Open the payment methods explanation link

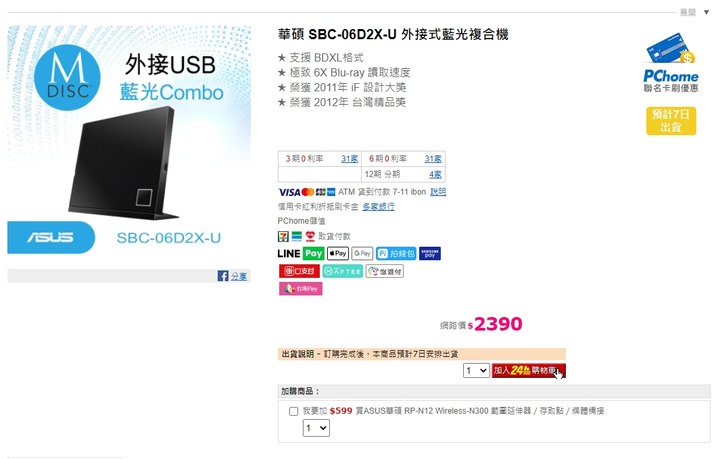point(438,192)
